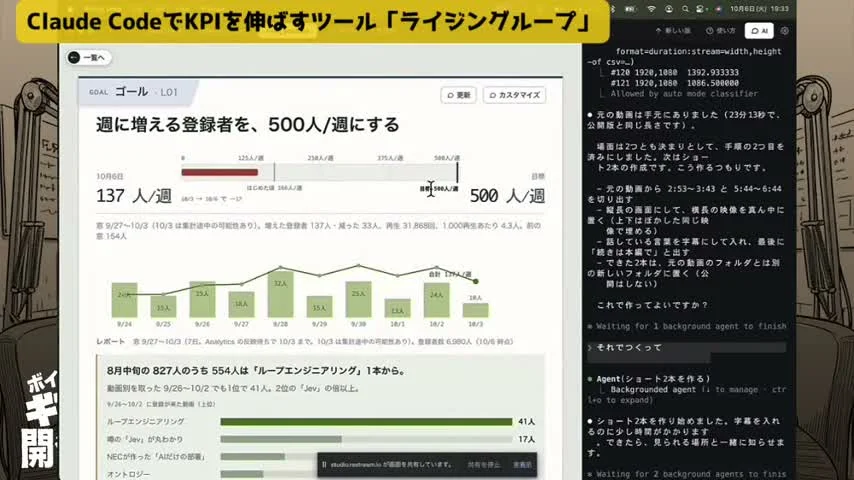Click the 9/24 bar in the chart

coord(124,300)
